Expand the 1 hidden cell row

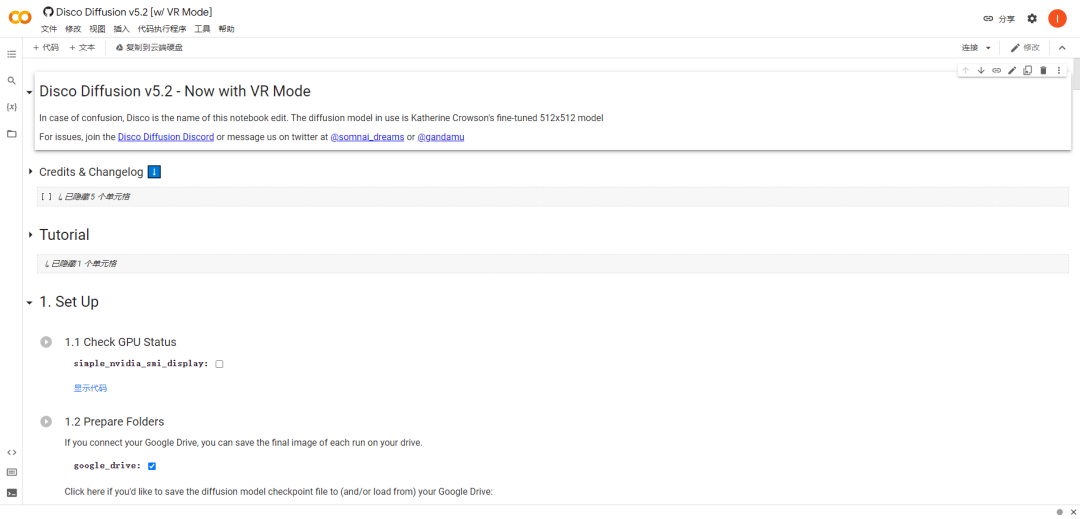(x=553, y=264)
